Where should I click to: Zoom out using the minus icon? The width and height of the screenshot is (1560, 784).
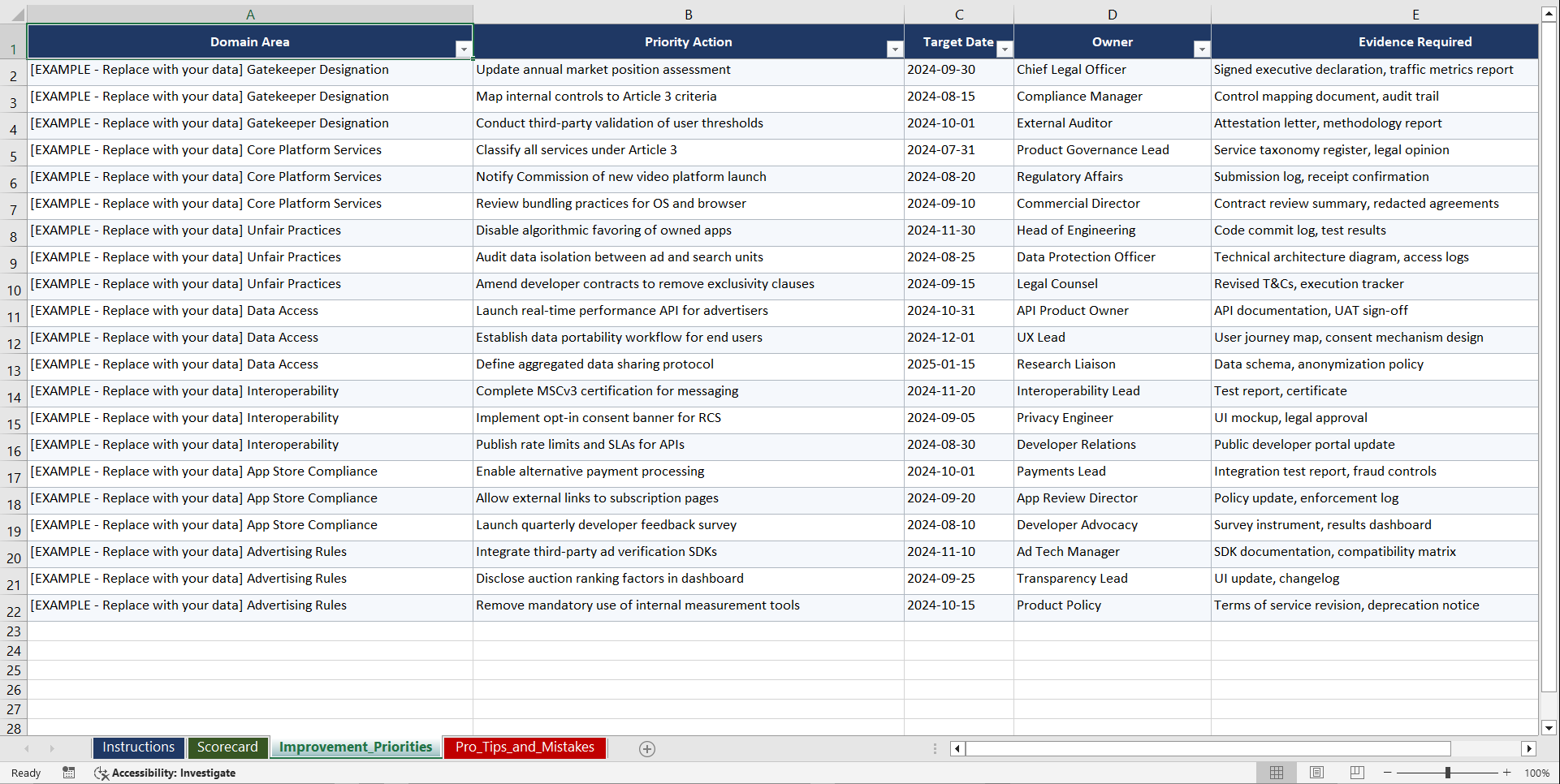(x=1388, y=773)
